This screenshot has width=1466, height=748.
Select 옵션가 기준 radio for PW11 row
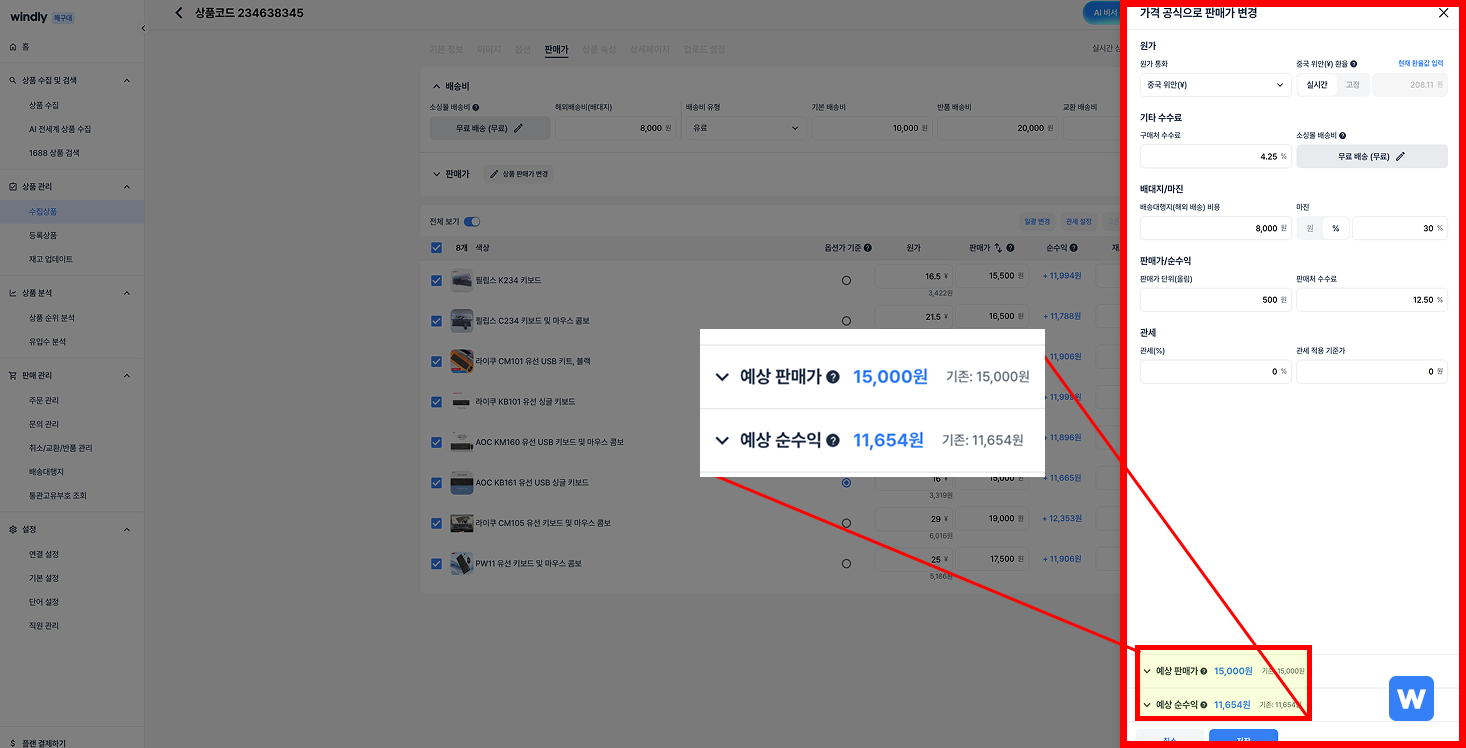(x=847, y=563)
